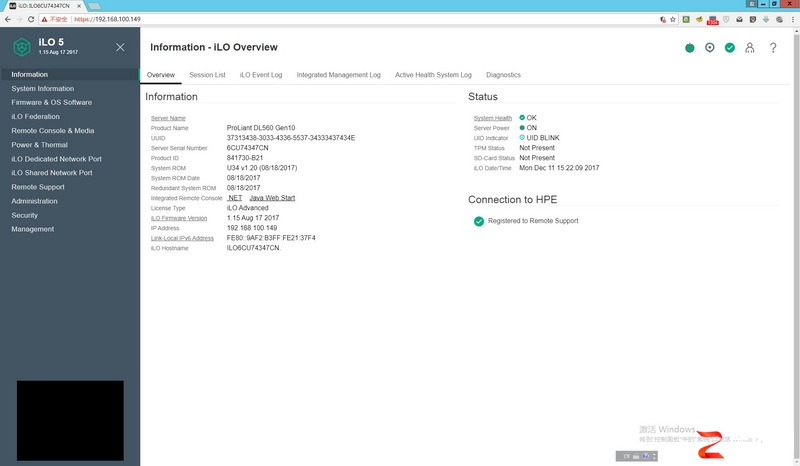
Task: Switch to the Overview tab
Action: pyautogui.click(x=161, y=75)
